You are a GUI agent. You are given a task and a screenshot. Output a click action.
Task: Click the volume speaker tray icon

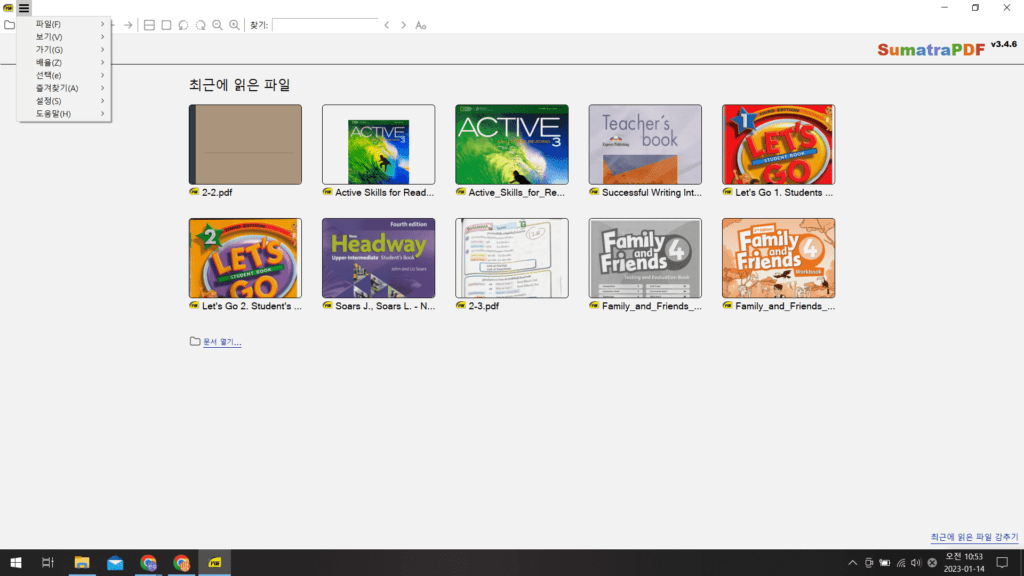(x=916, y=563)
